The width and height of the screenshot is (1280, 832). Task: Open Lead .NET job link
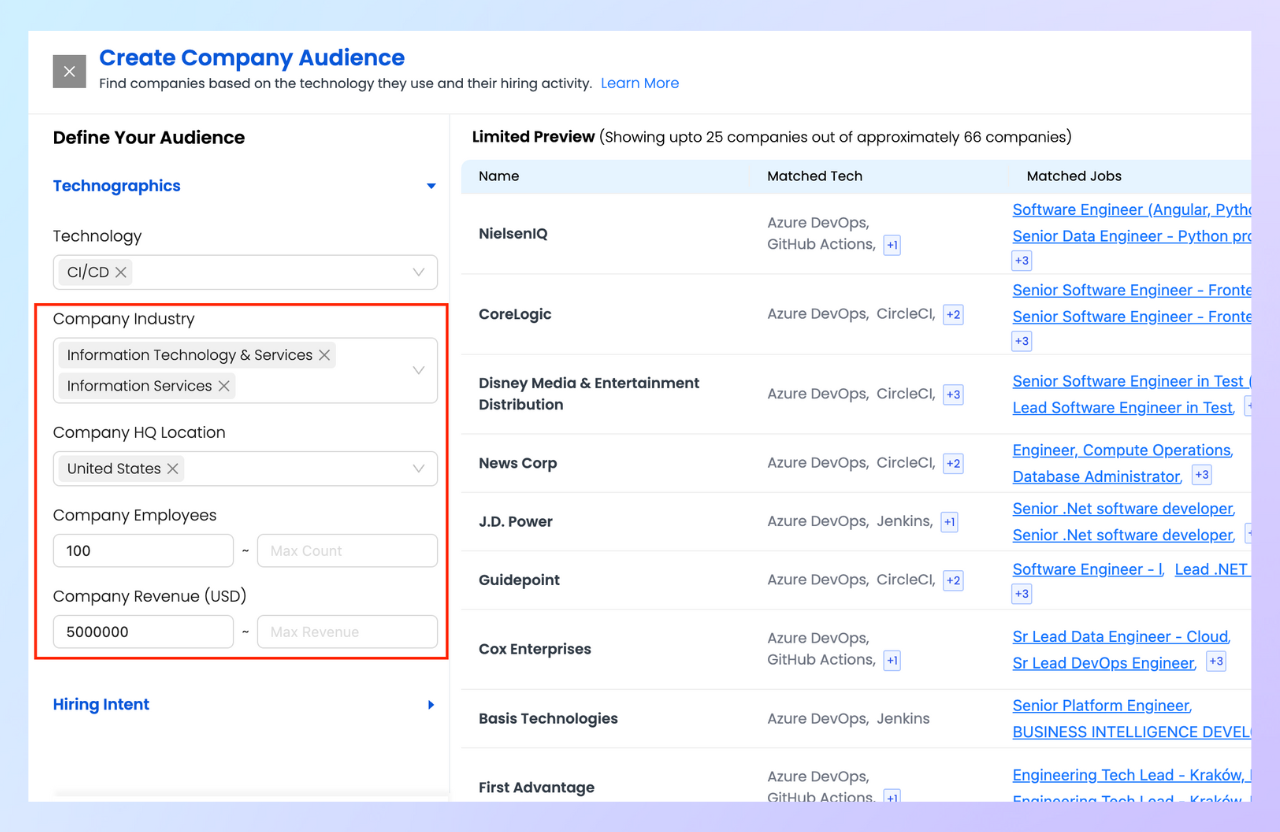(x=1211, y=569)
